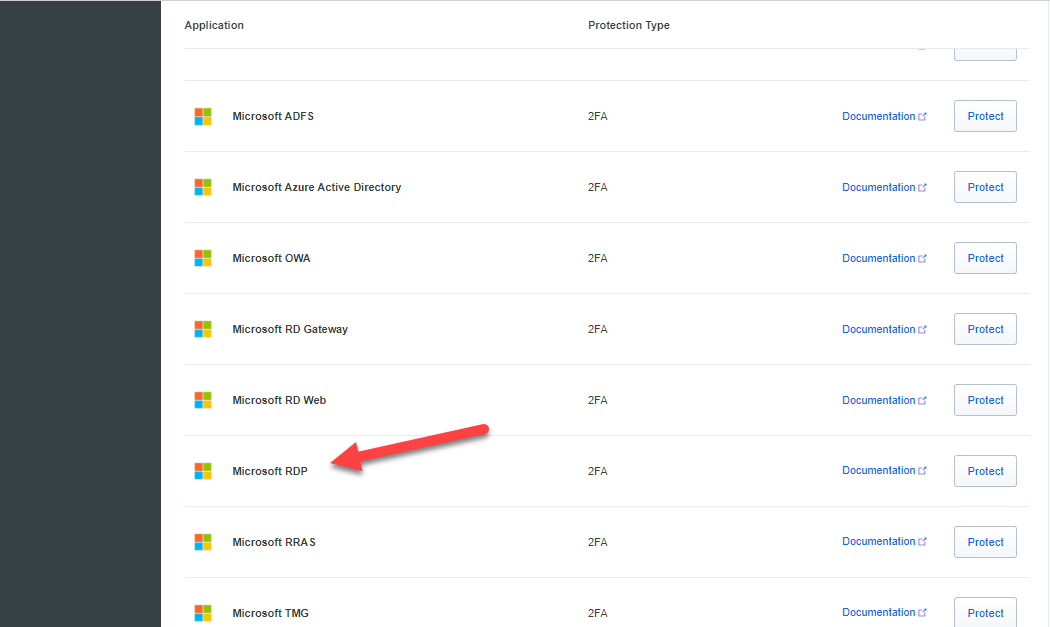Protect the Microsoft RDP application
Viewport: 1050px width, 627px height.
985,472
